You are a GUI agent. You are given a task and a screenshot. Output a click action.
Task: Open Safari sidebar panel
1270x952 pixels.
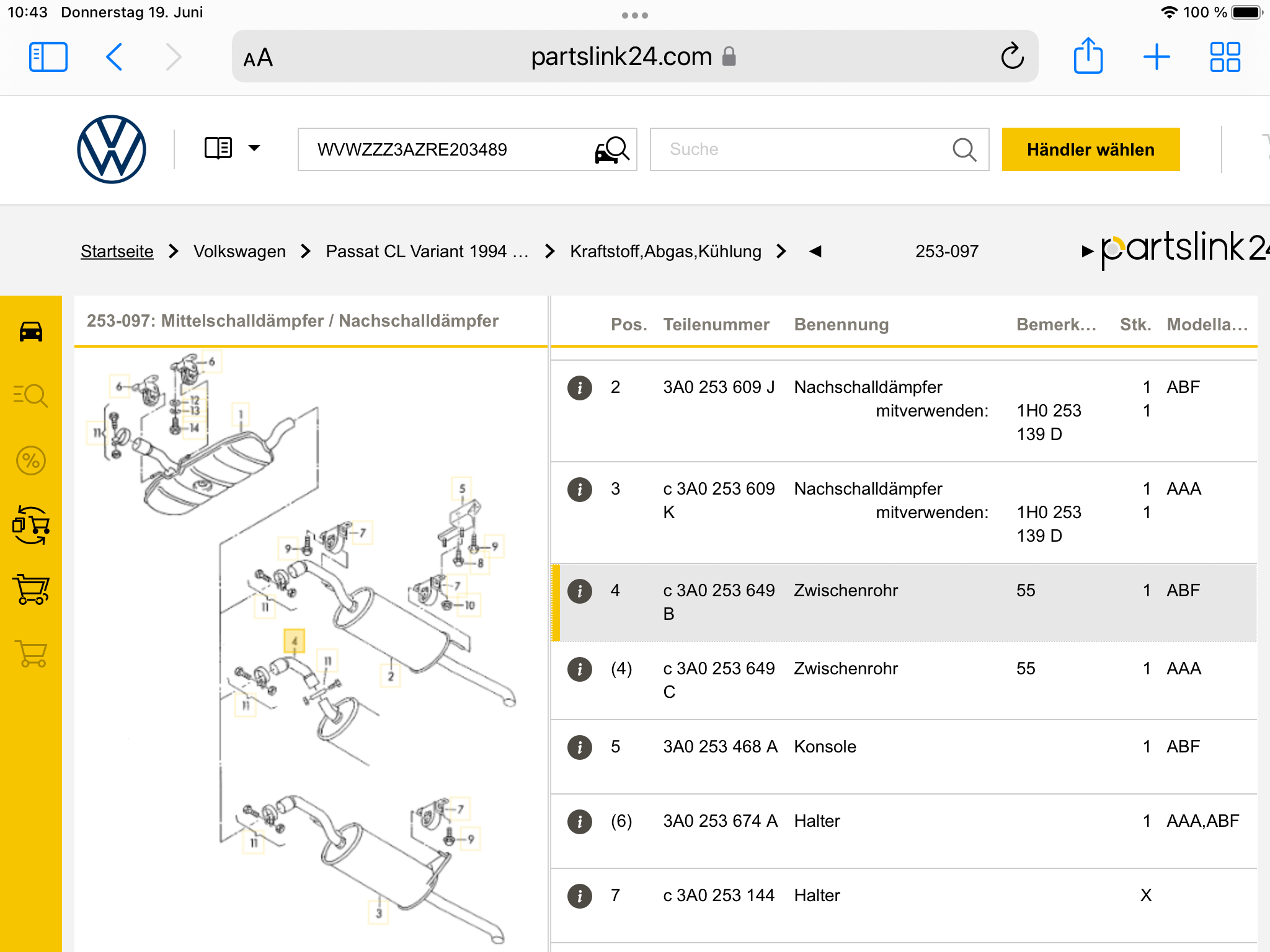point(48,57)
